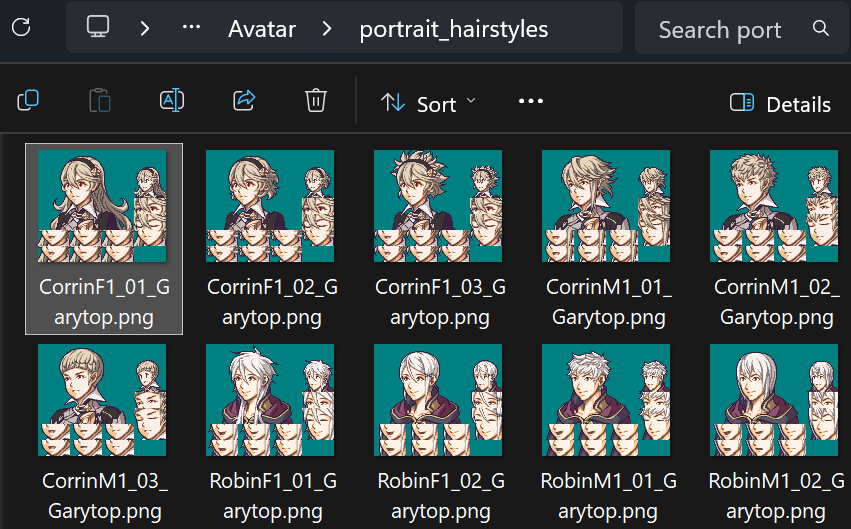Viewport: 851px width, 529px height.
Task: Click the Copy icon in toolbar
Action: coord(28,101)
